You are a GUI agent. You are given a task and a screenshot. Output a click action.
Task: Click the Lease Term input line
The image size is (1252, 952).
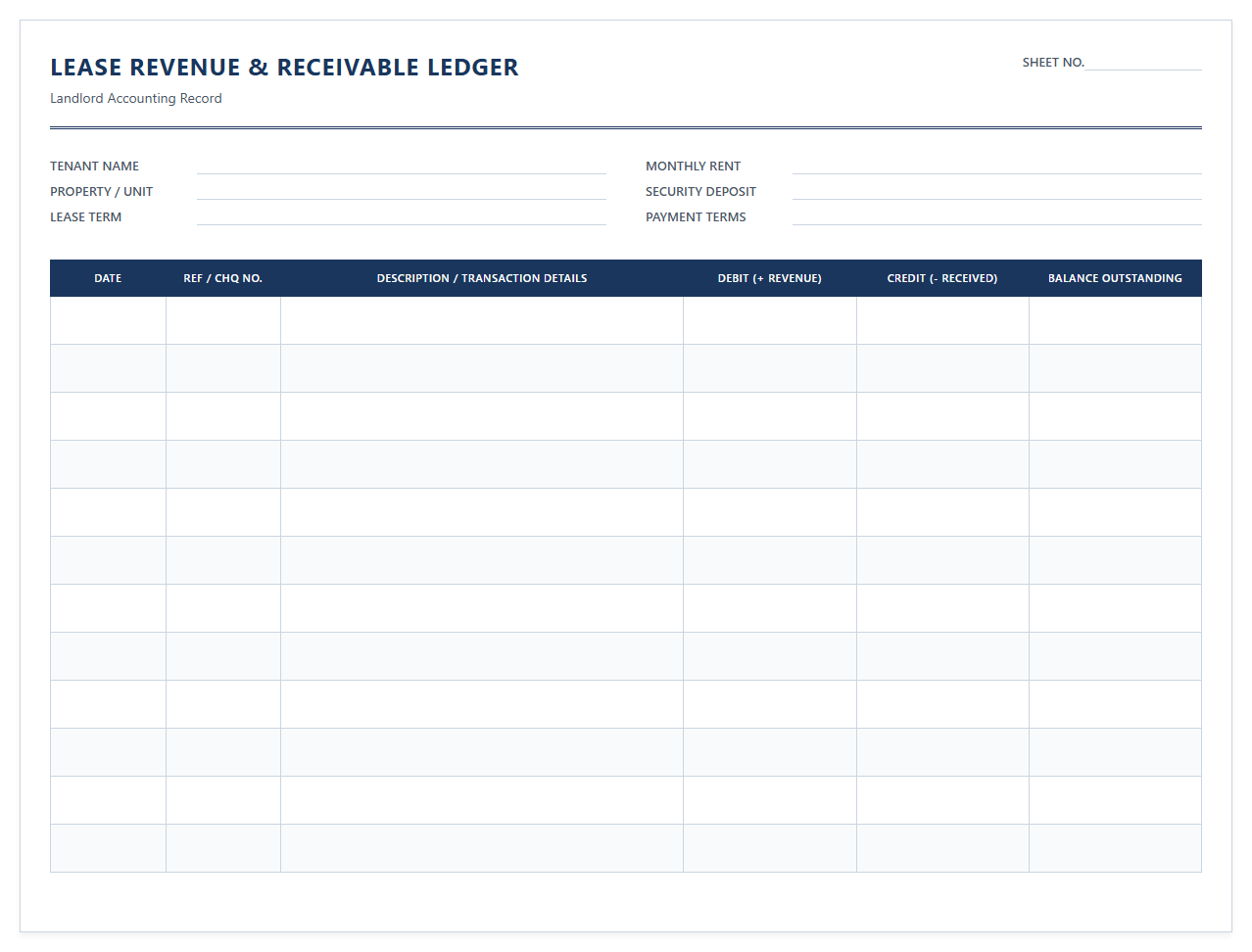[x=402, y=216]
